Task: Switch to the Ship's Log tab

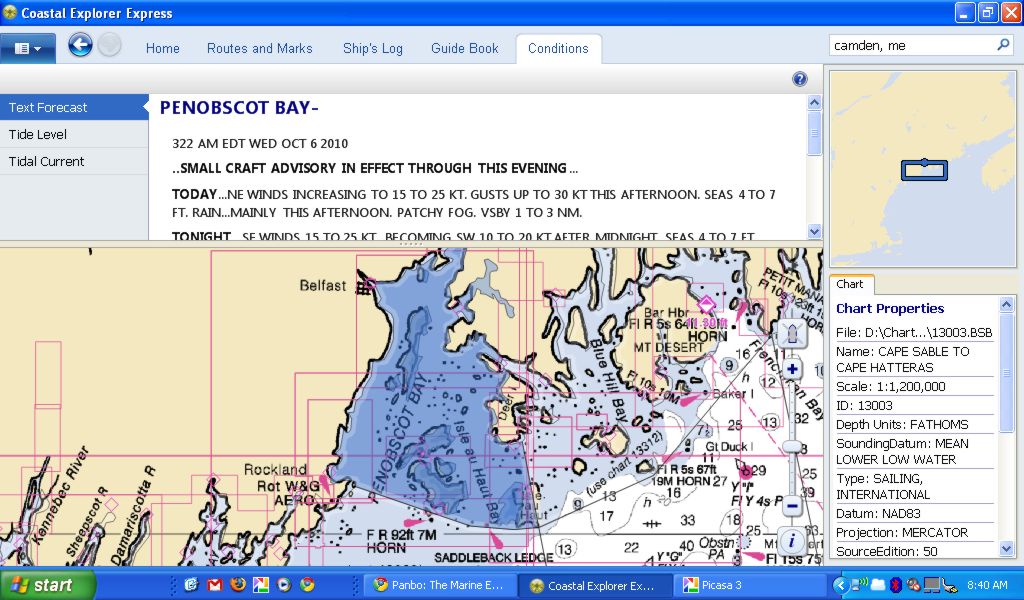Action: pos(373,48)
